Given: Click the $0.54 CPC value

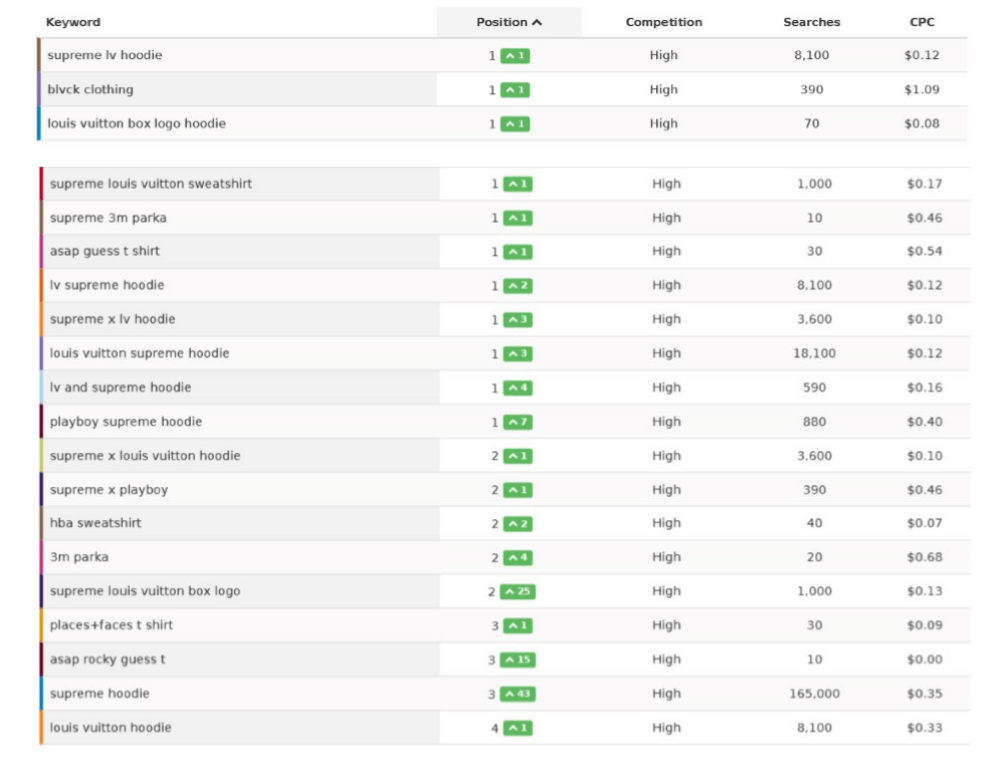Looking at the screenshot, I should pos(924,251).
